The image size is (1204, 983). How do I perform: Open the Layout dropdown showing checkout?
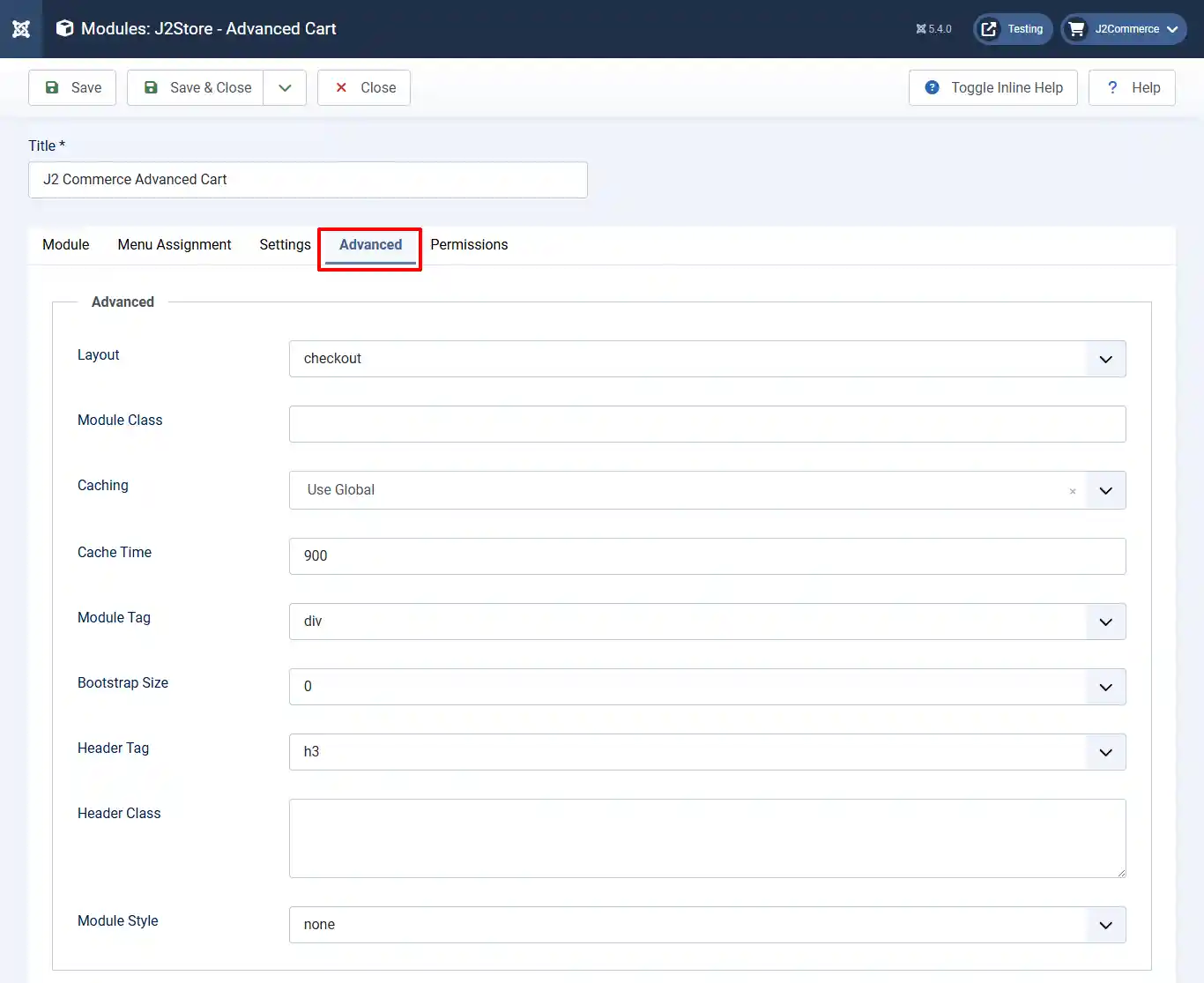707,359
